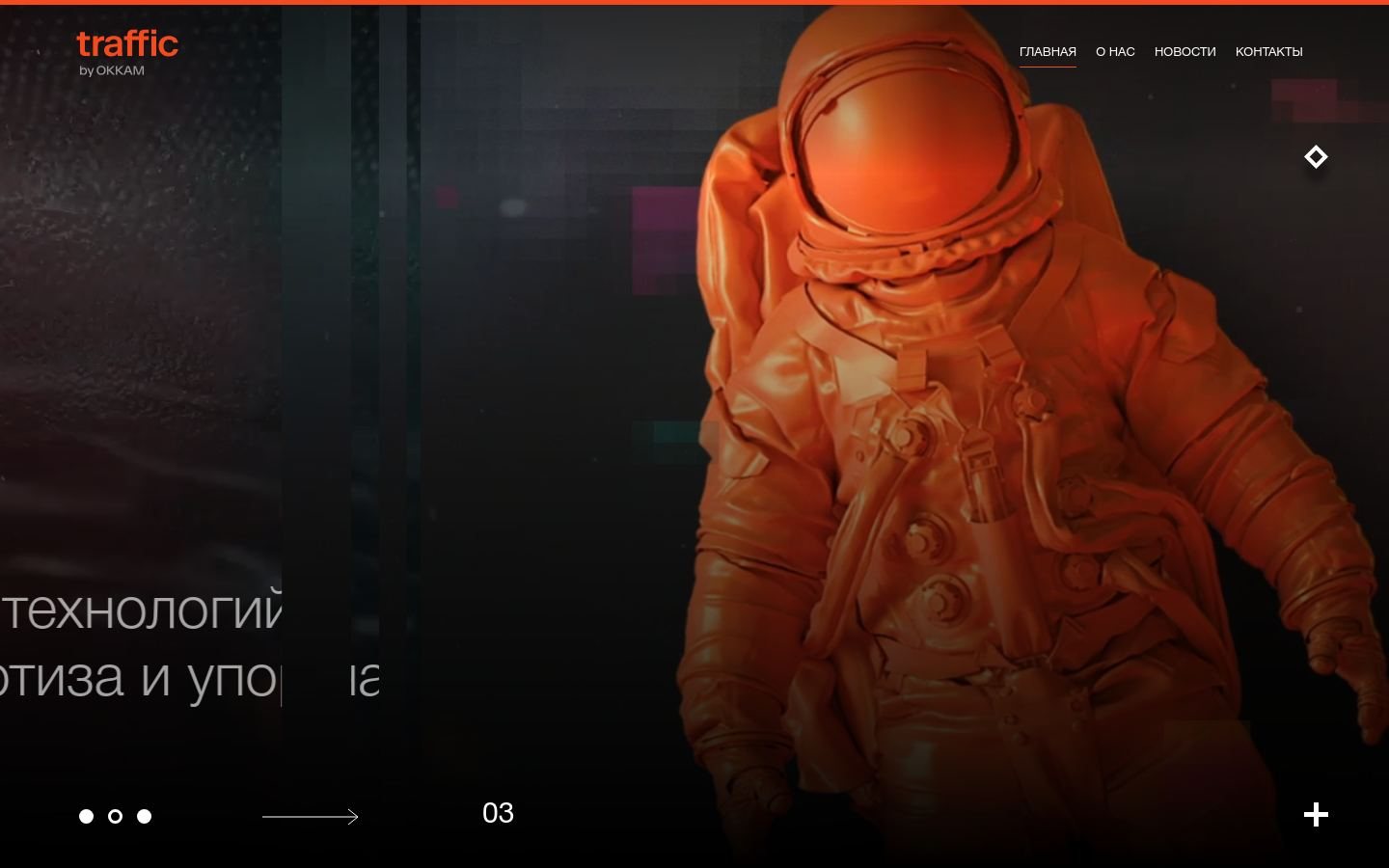Advance the slider with the long arrow
Viewport: 1389px width, 868px height.
click(x=311, y=817)
